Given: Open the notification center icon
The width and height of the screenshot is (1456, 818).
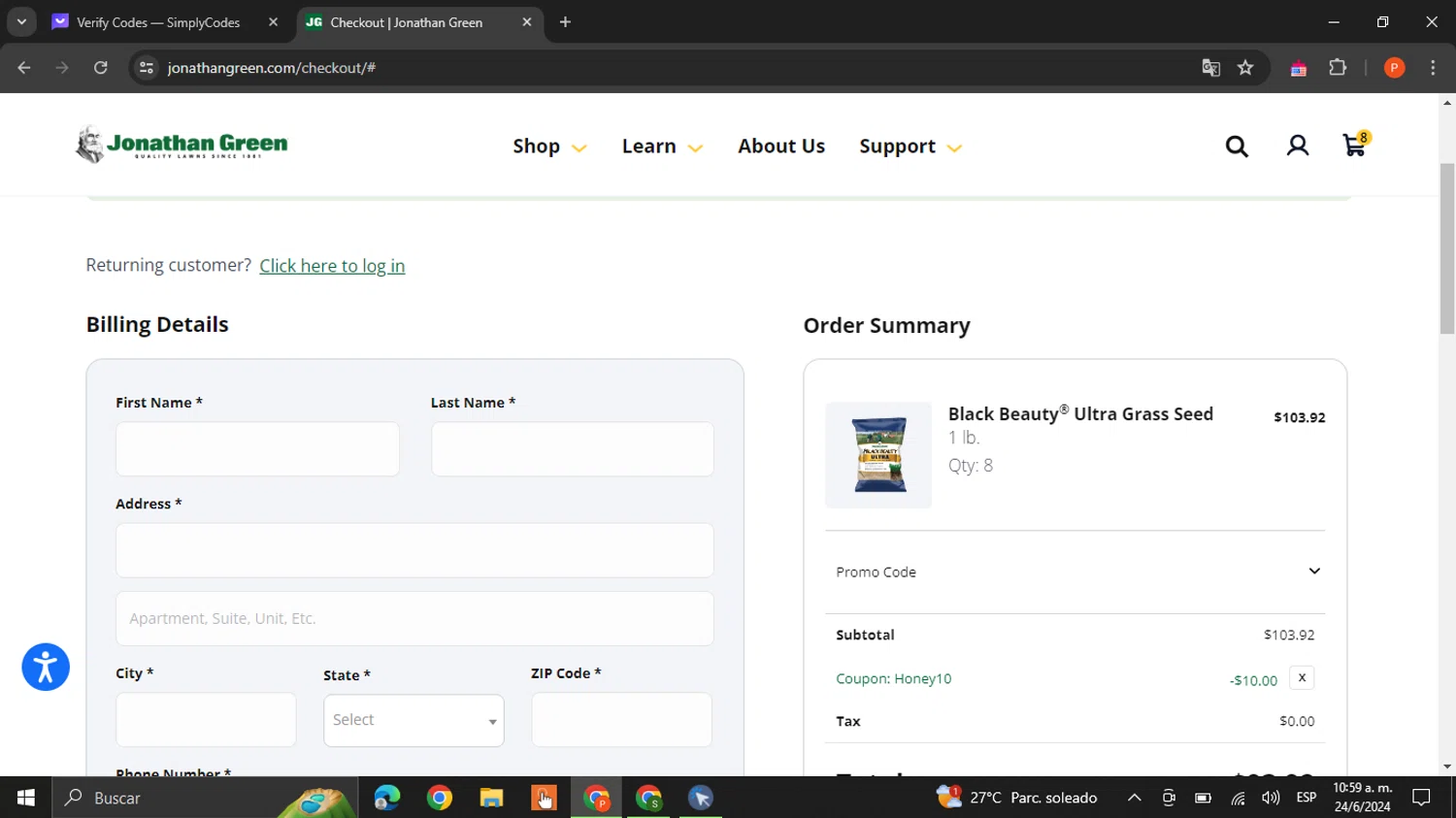Looking at the screenshot, I should pyautogui.click(x=1422, y=798).
